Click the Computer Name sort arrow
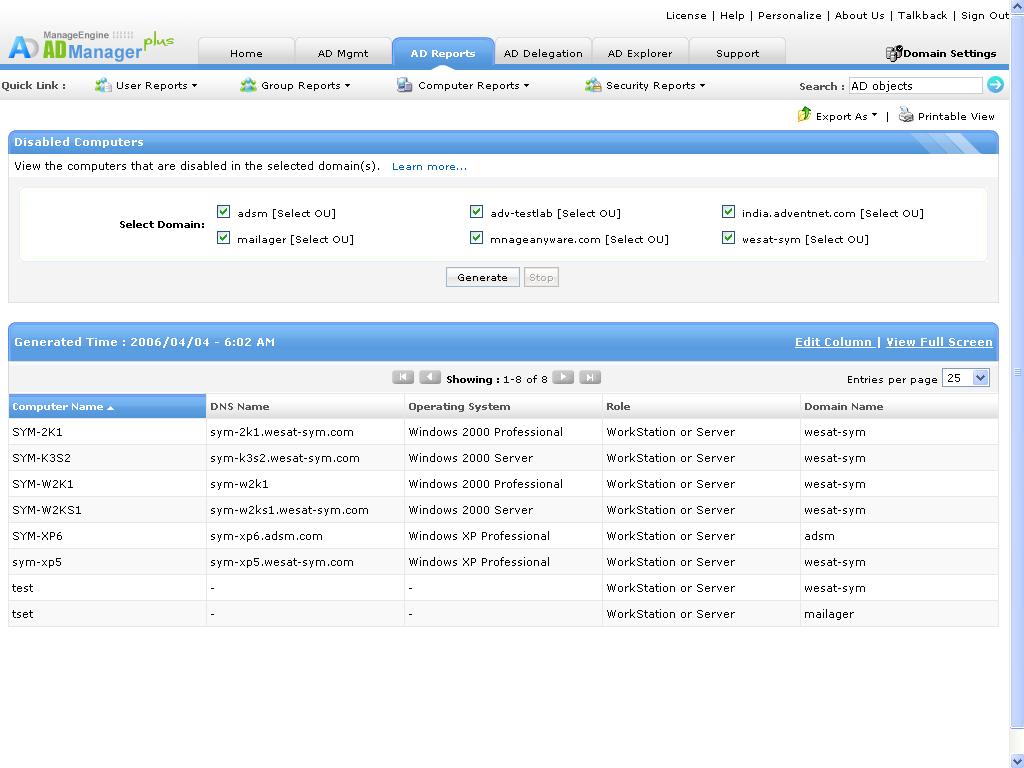1024x768 pixels. tap(110, 408)
